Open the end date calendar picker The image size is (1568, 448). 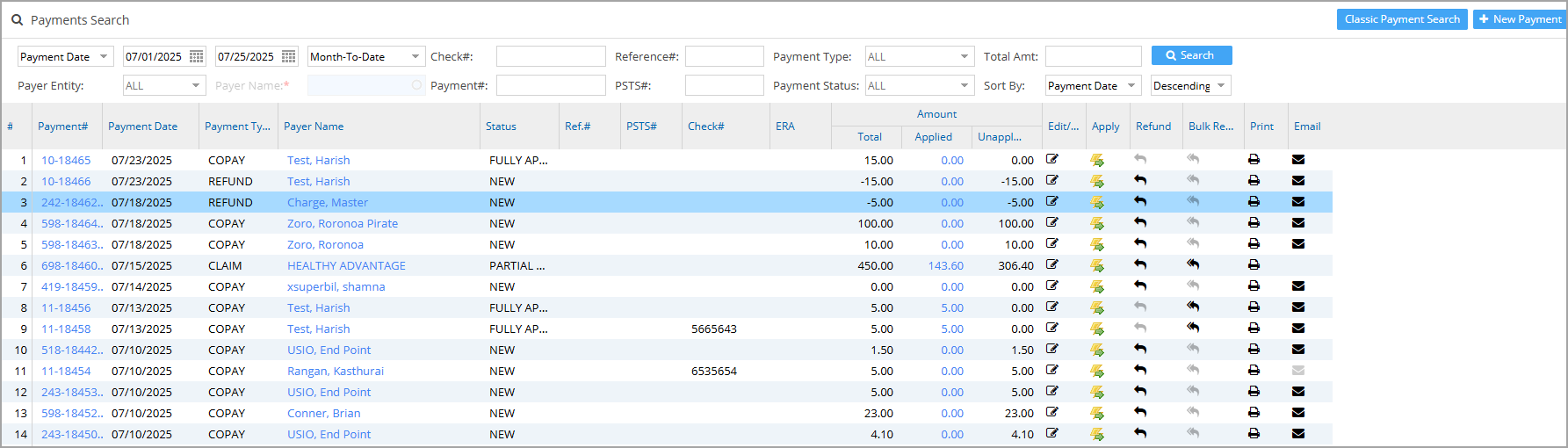click(289, 56)
